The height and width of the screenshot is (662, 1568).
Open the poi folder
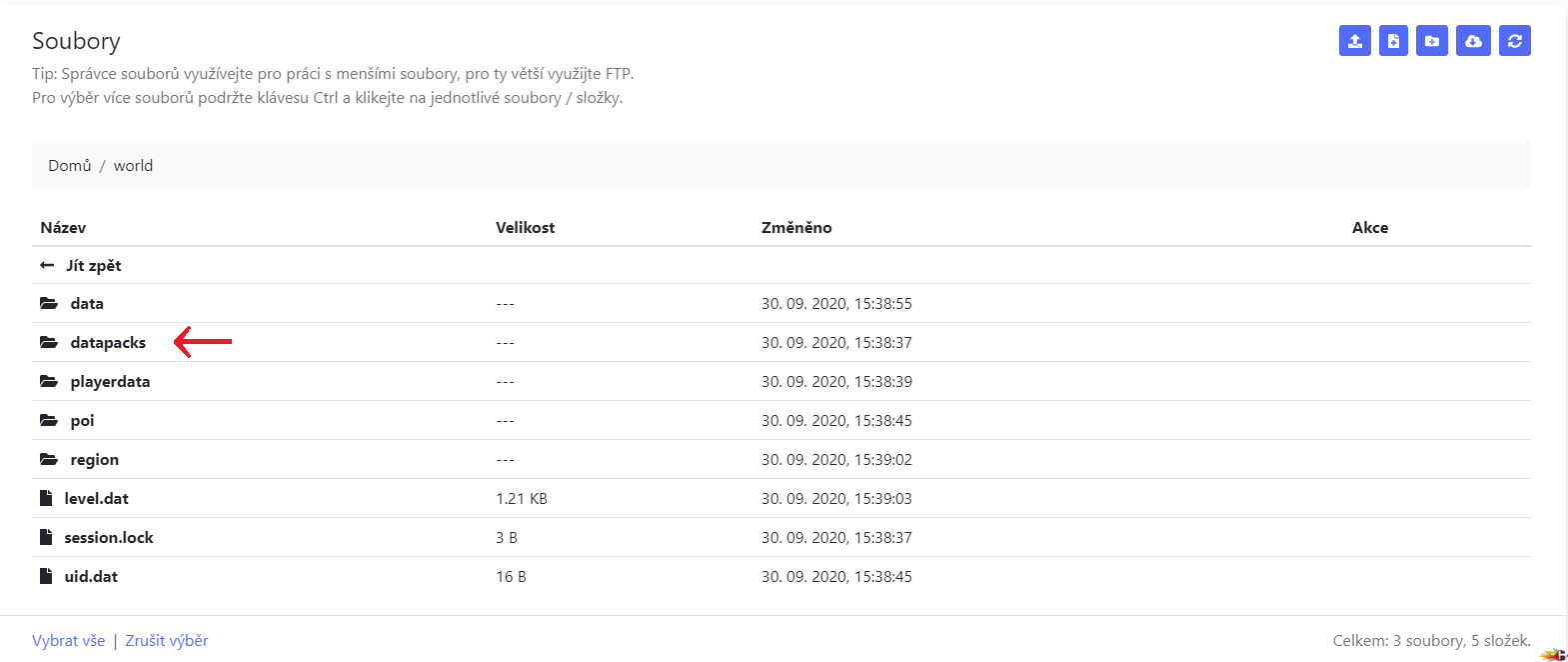pyautogui.click(x=82, y=420)
